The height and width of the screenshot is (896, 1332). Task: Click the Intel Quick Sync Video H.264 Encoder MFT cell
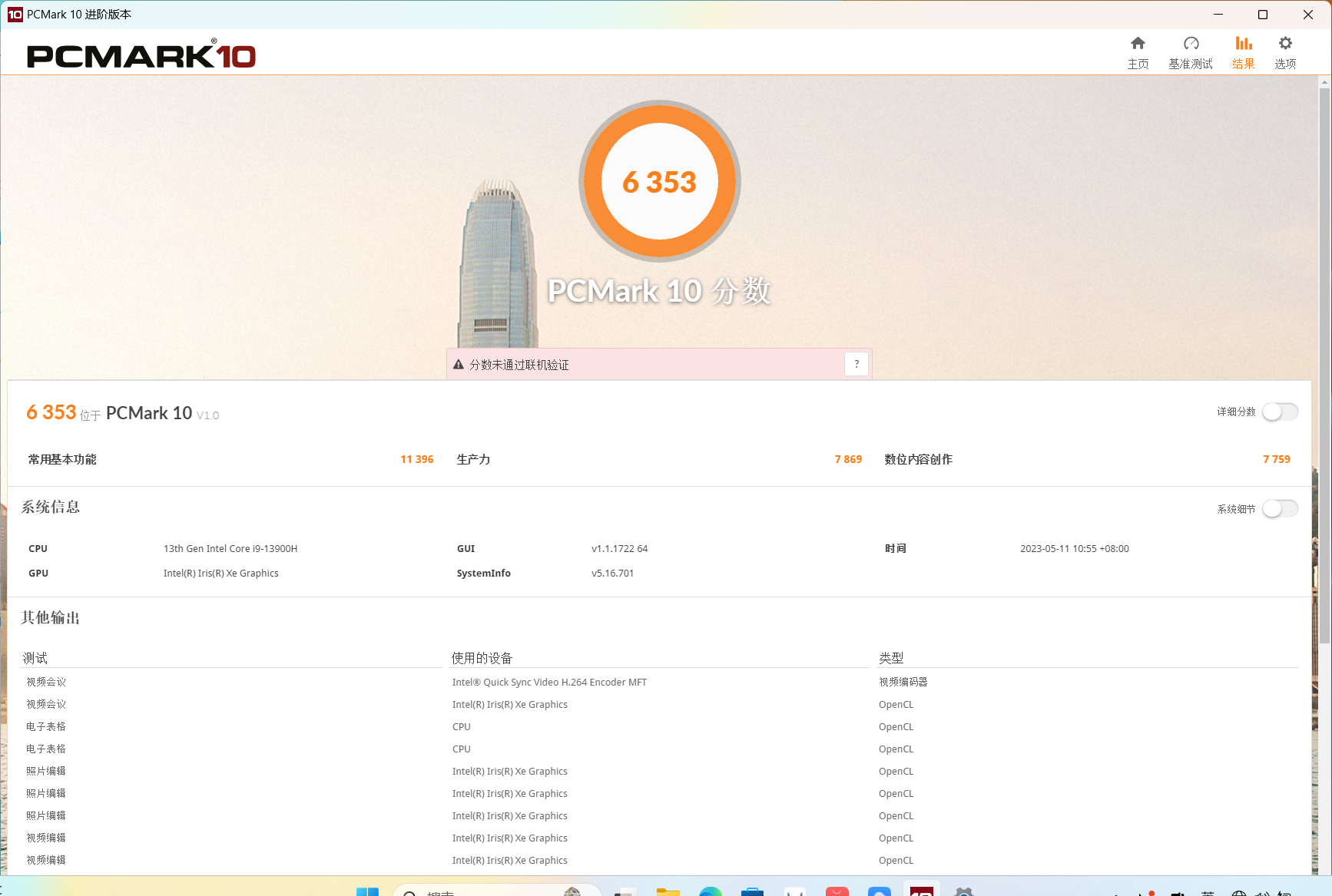click(x=550, y=683)
